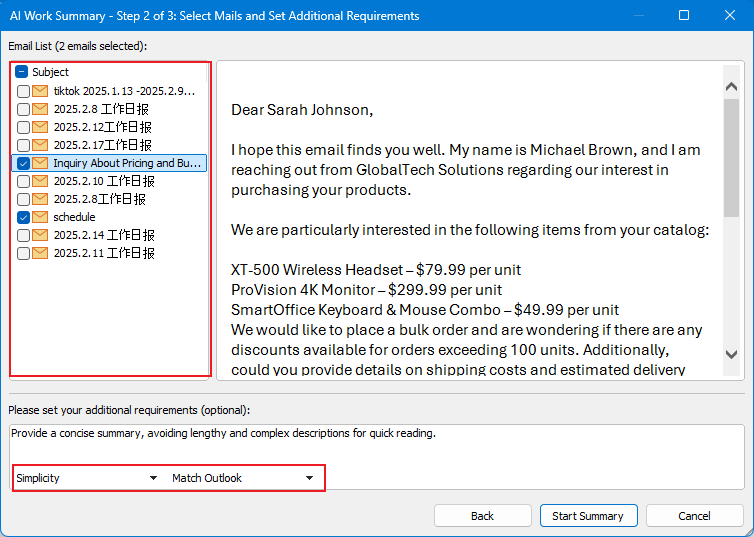Screen dimensions: 754x537
Task: Expand the Match Outlook language dropdown
Action: tap(243, 478)
